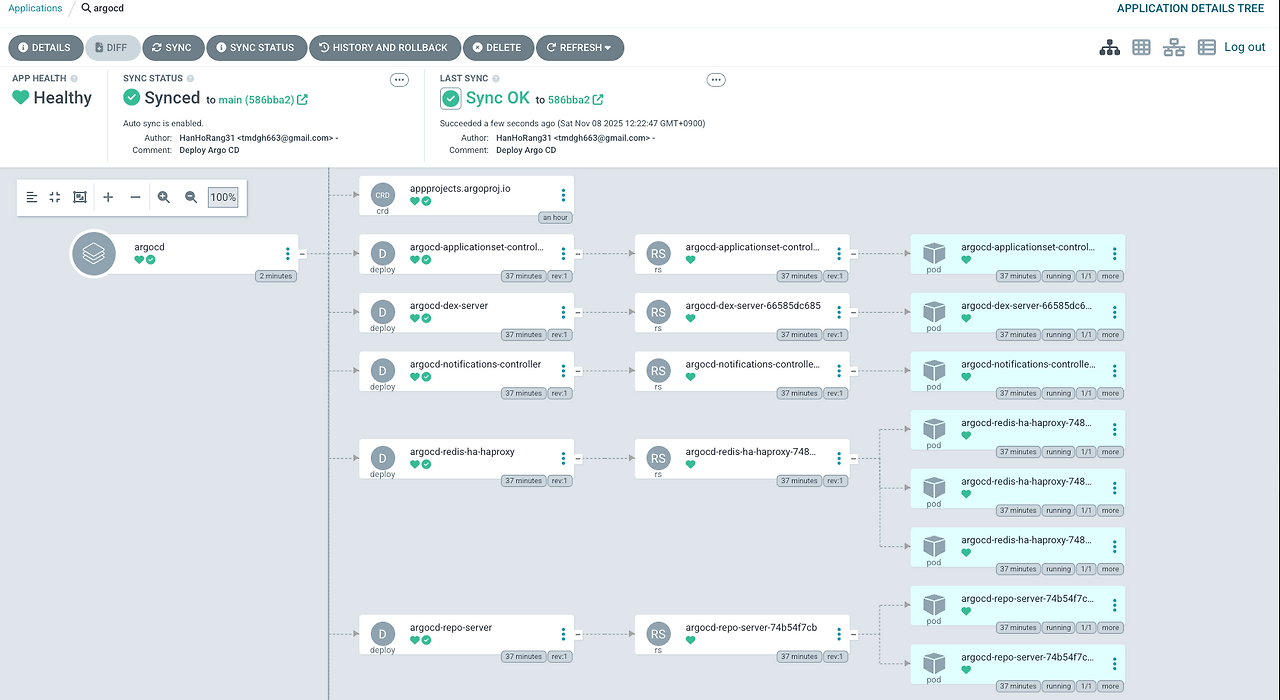Collapse children of argocd-redis-ha-haproxy deployment
This screenshot has width=1280, height=700.
click(x=578, y=458)
